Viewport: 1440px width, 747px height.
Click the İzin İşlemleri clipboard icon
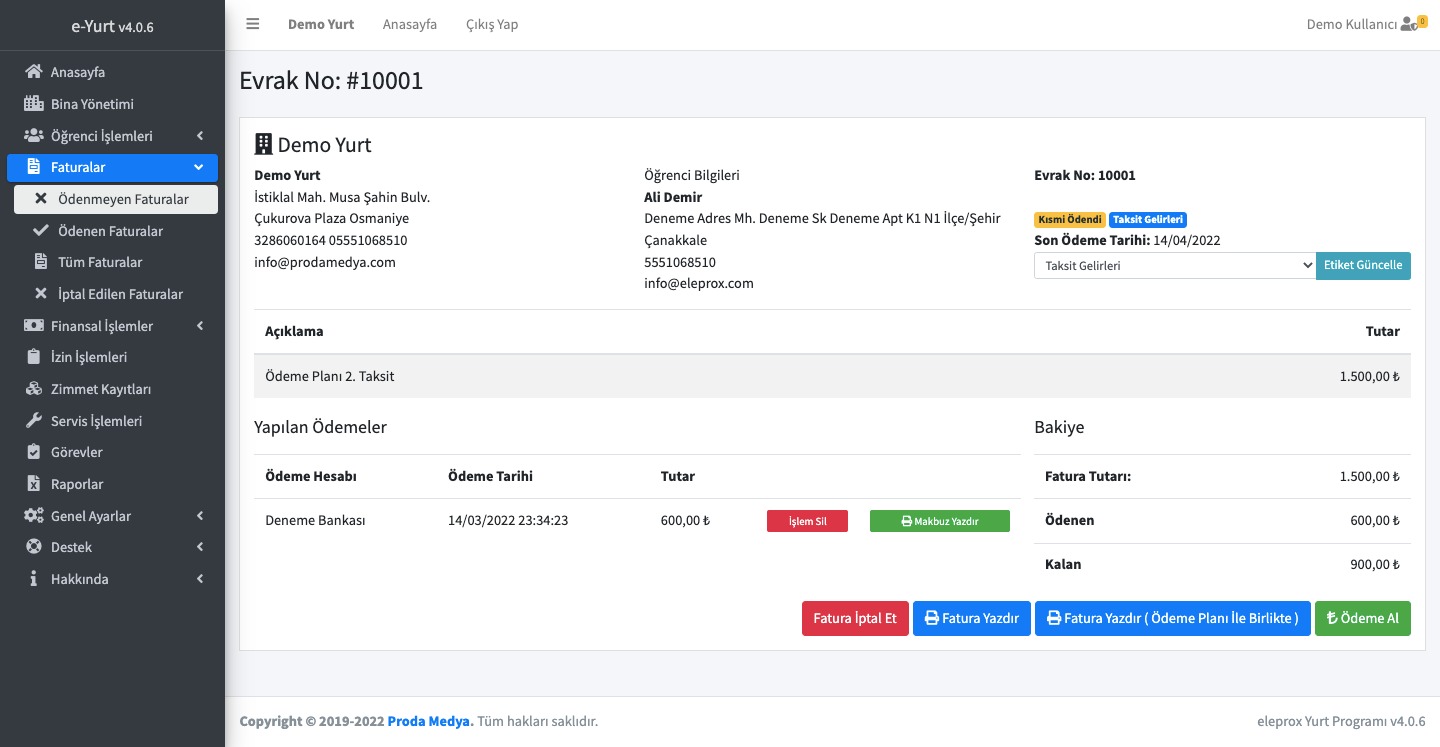34,357
